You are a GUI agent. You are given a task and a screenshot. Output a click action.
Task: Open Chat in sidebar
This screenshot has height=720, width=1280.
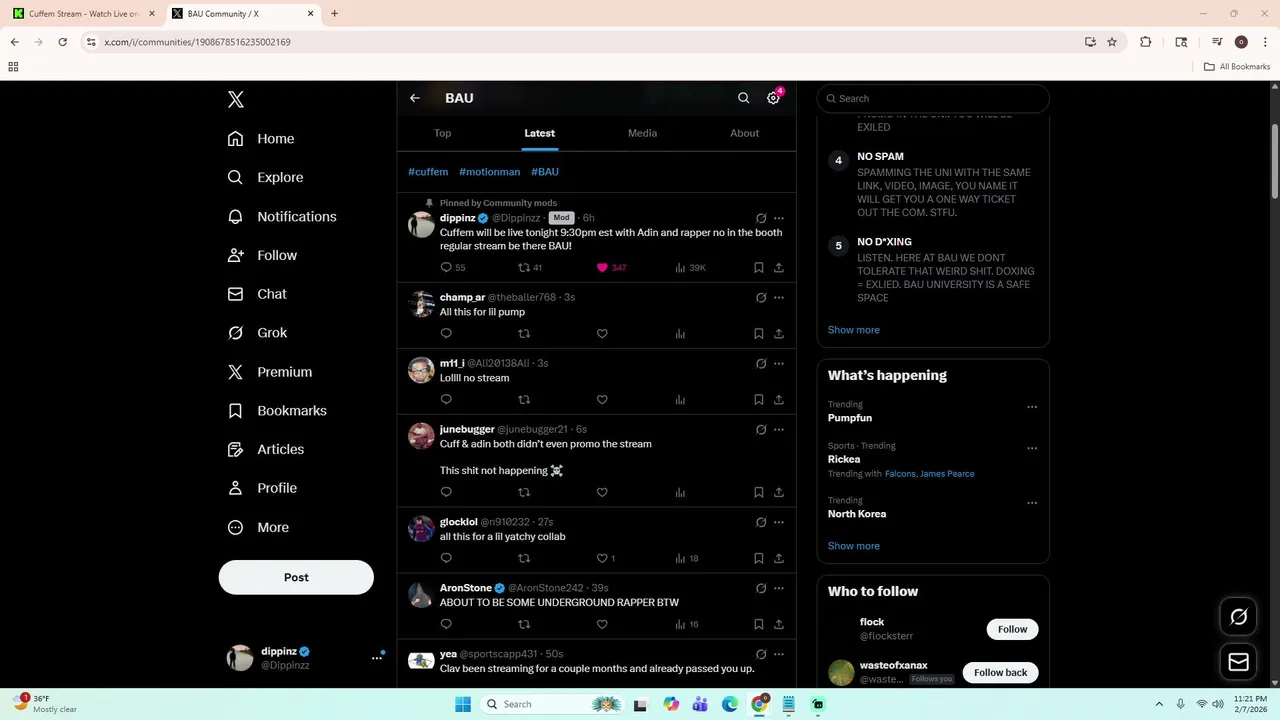pyautogui.click(x=257, y=294)
